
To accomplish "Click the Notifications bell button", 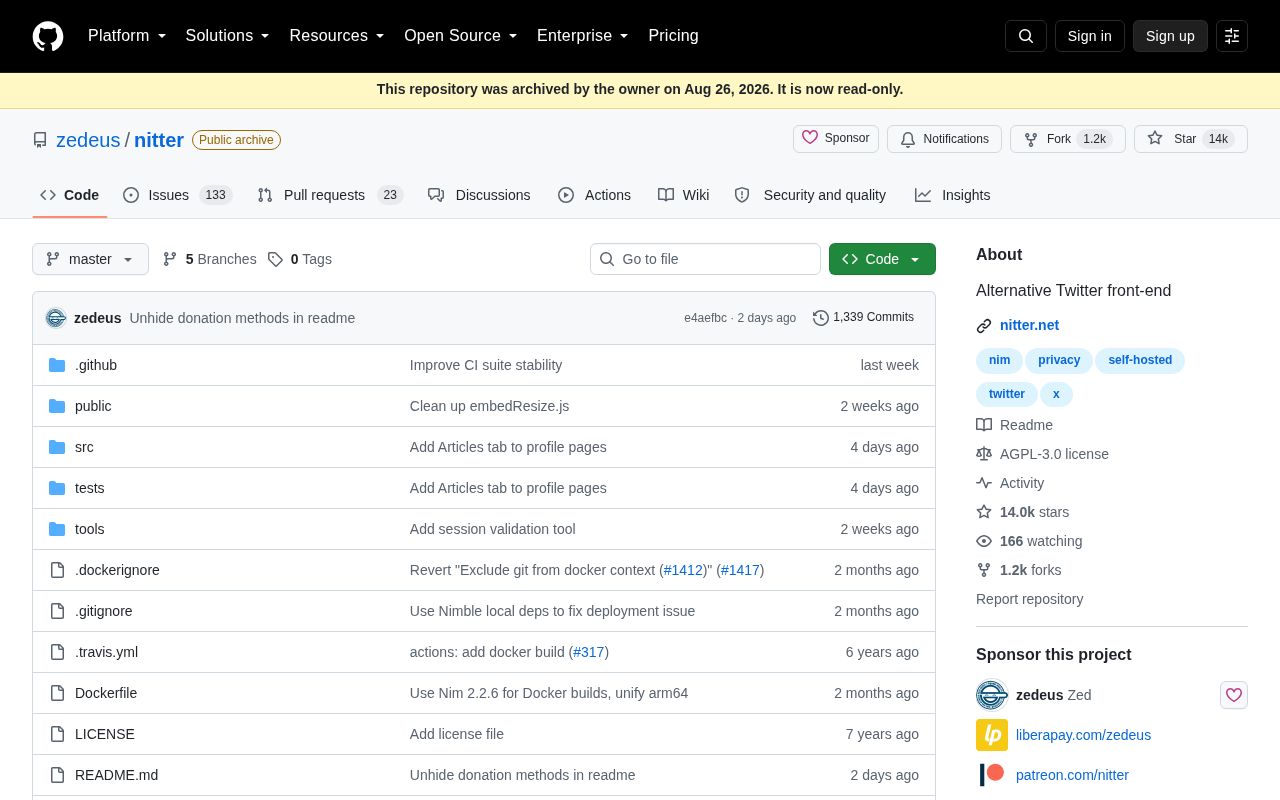I will coord(944,139).
